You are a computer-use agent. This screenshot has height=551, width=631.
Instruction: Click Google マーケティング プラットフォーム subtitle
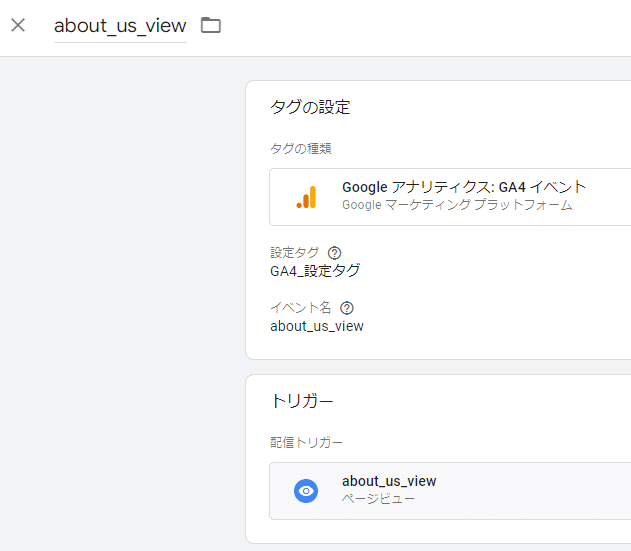coord(457,205)
